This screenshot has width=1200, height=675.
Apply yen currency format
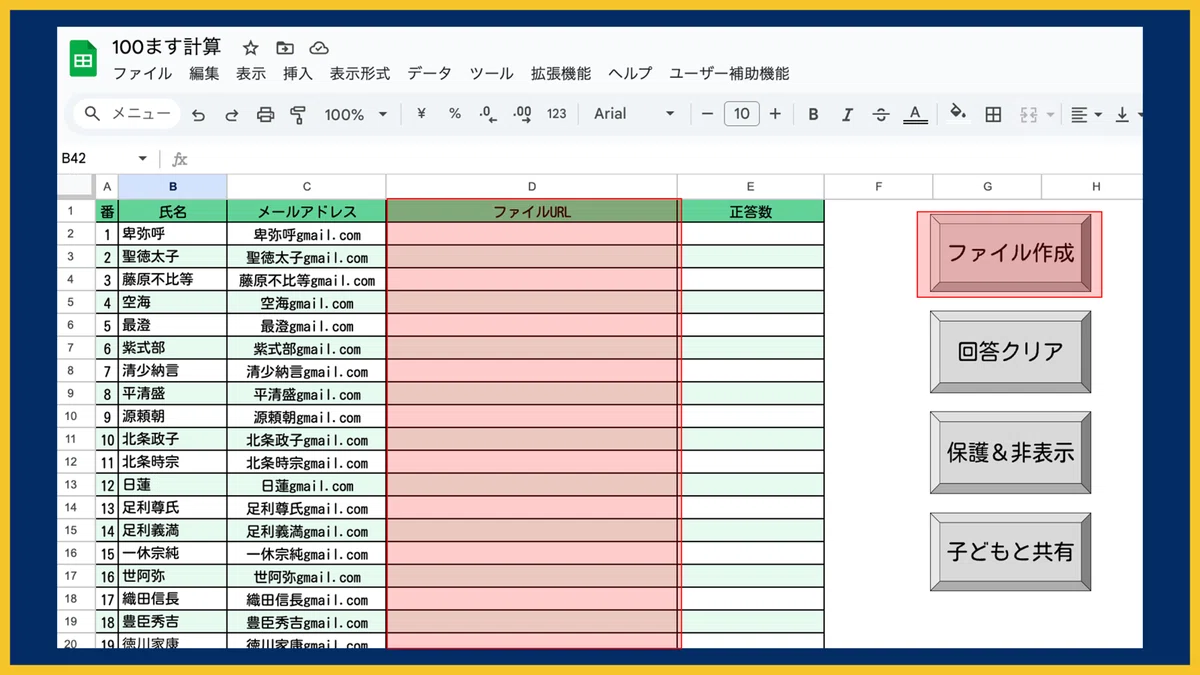[x=421, y=114]
